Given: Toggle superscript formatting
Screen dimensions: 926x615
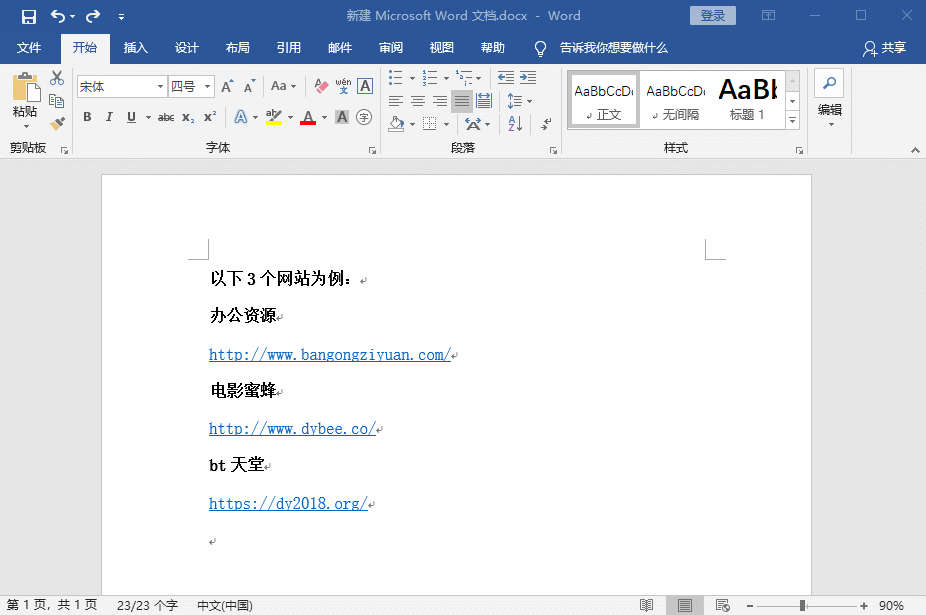Looking at the screenshot, I should [210, 117].
